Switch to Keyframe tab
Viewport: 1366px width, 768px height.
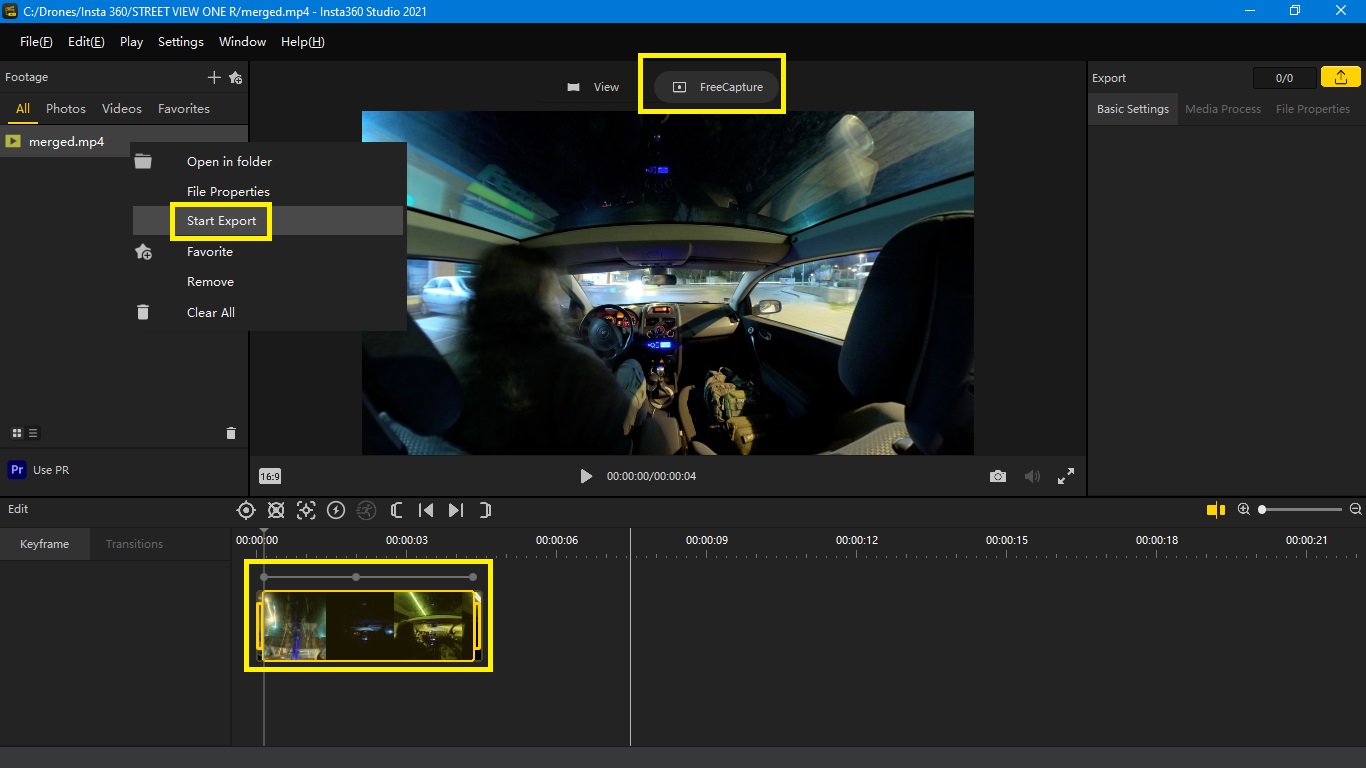point(45,544)
